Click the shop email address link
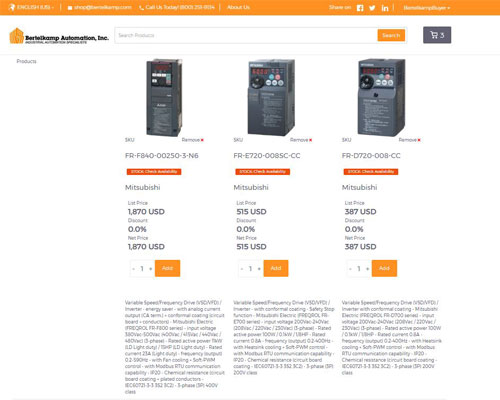The height and width of the screenshot is (400, 500). 99,7
